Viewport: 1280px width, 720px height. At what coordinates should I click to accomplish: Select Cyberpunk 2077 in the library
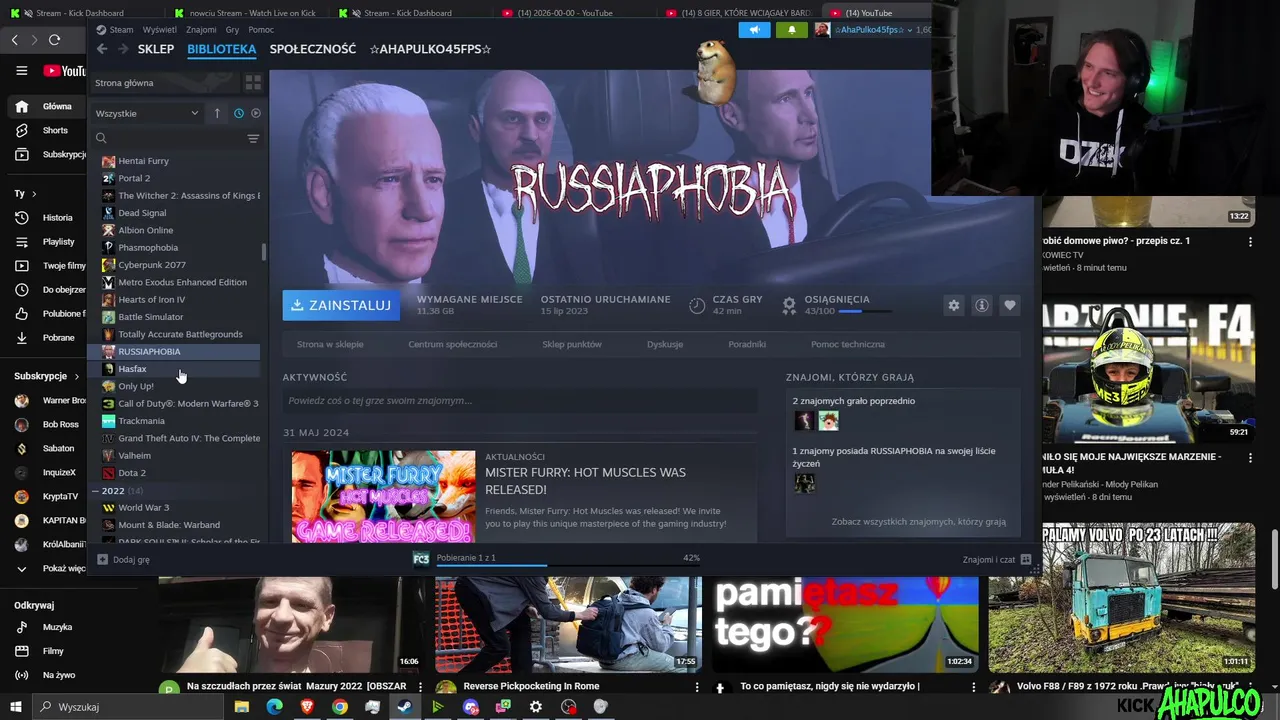(174, 265)
